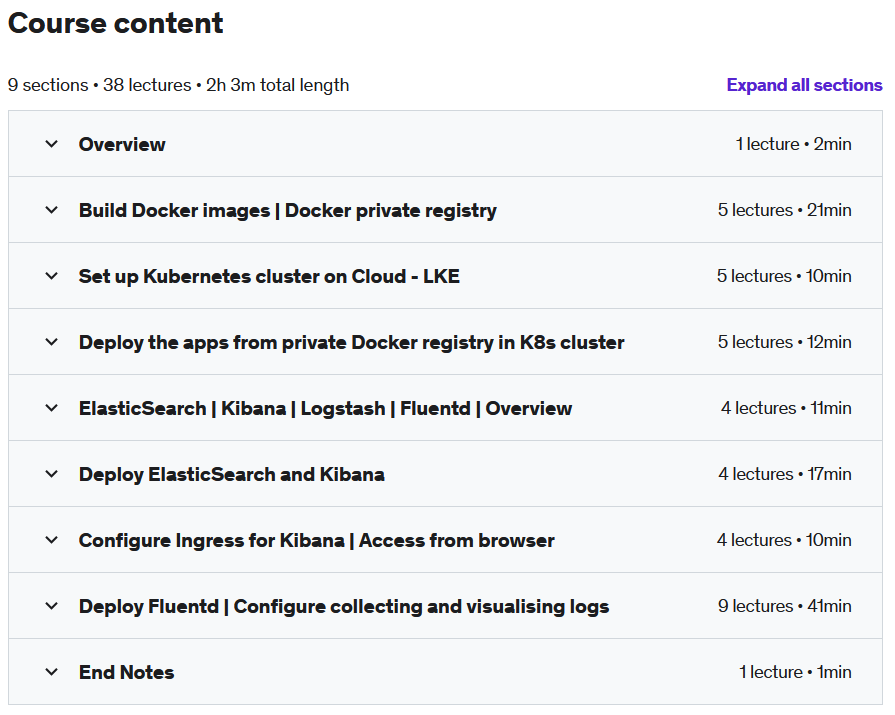
Task: Open 'Build Docker images | Docker private registry' title
Action: (288, 211)
